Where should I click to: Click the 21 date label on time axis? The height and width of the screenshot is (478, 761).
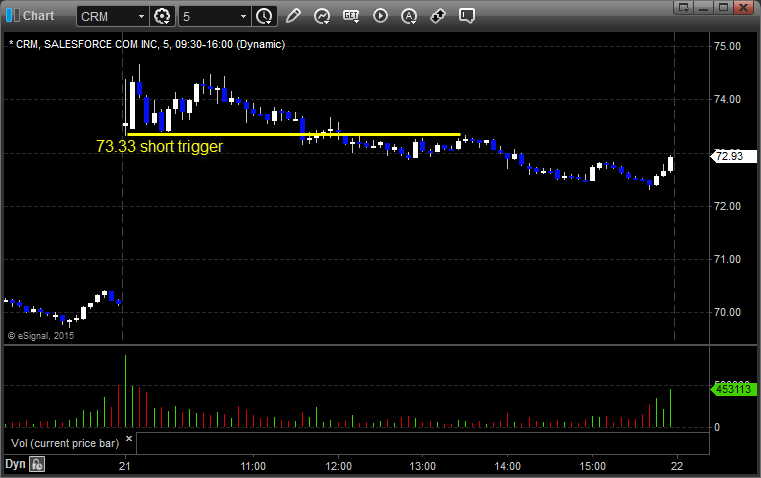(x=125, y=466)
